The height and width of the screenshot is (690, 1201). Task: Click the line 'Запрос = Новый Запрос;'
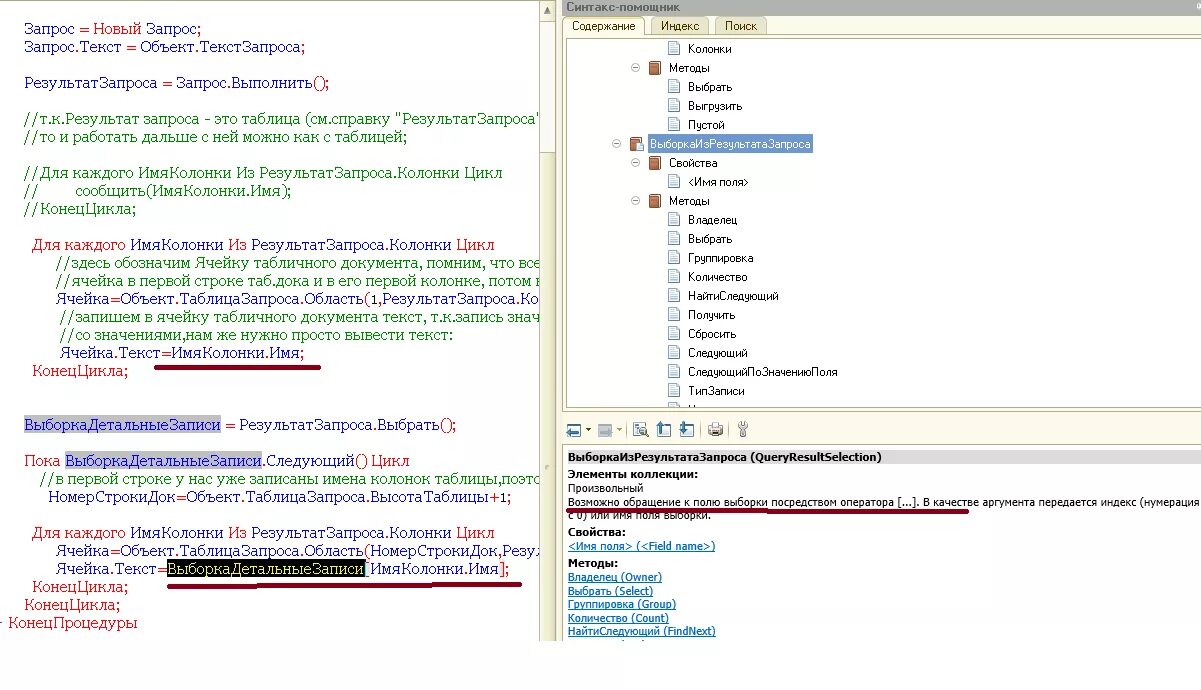(x=112, y=29)
